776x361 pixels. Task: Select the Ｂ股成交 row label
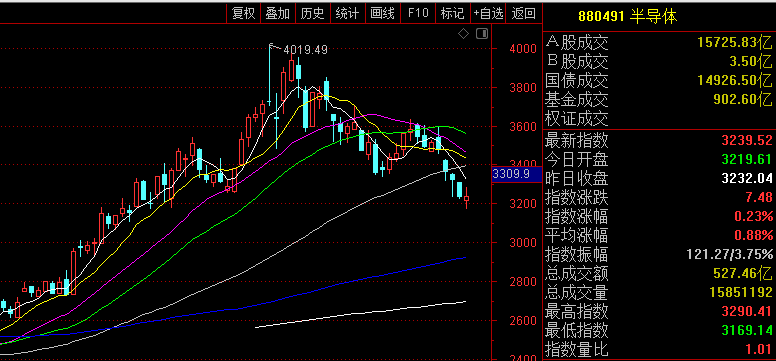click(577, 62)
